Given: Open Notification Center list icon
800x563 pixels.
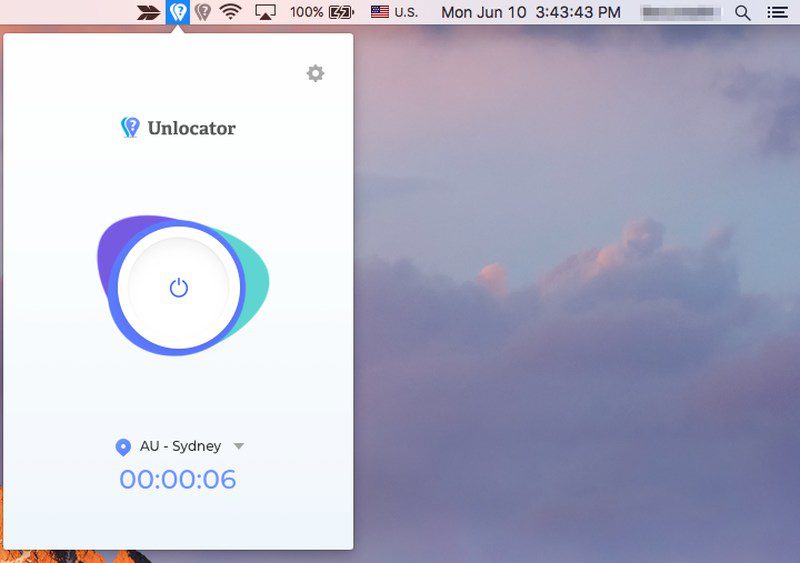Looking at the screenshot, I should pyautogui.click(x=778, y=12).
